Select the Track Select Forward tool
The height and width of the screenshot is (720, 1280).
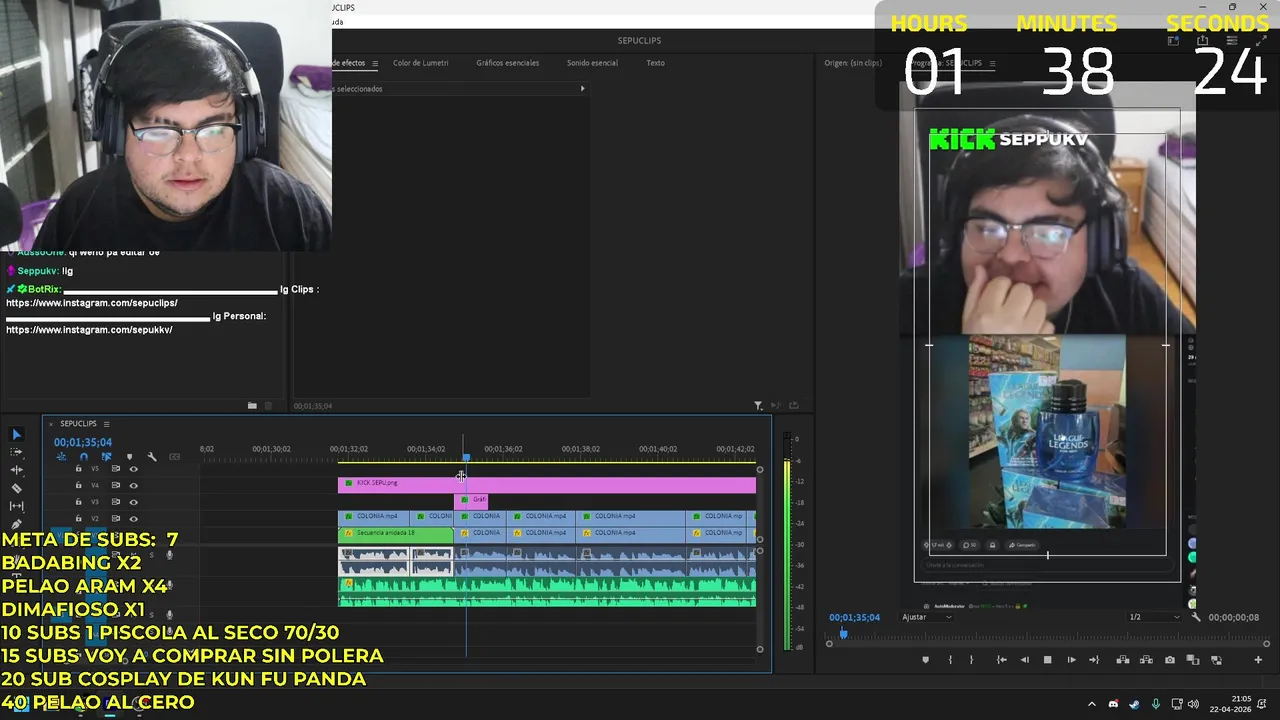pyautogui.click(x=16, y=452)
